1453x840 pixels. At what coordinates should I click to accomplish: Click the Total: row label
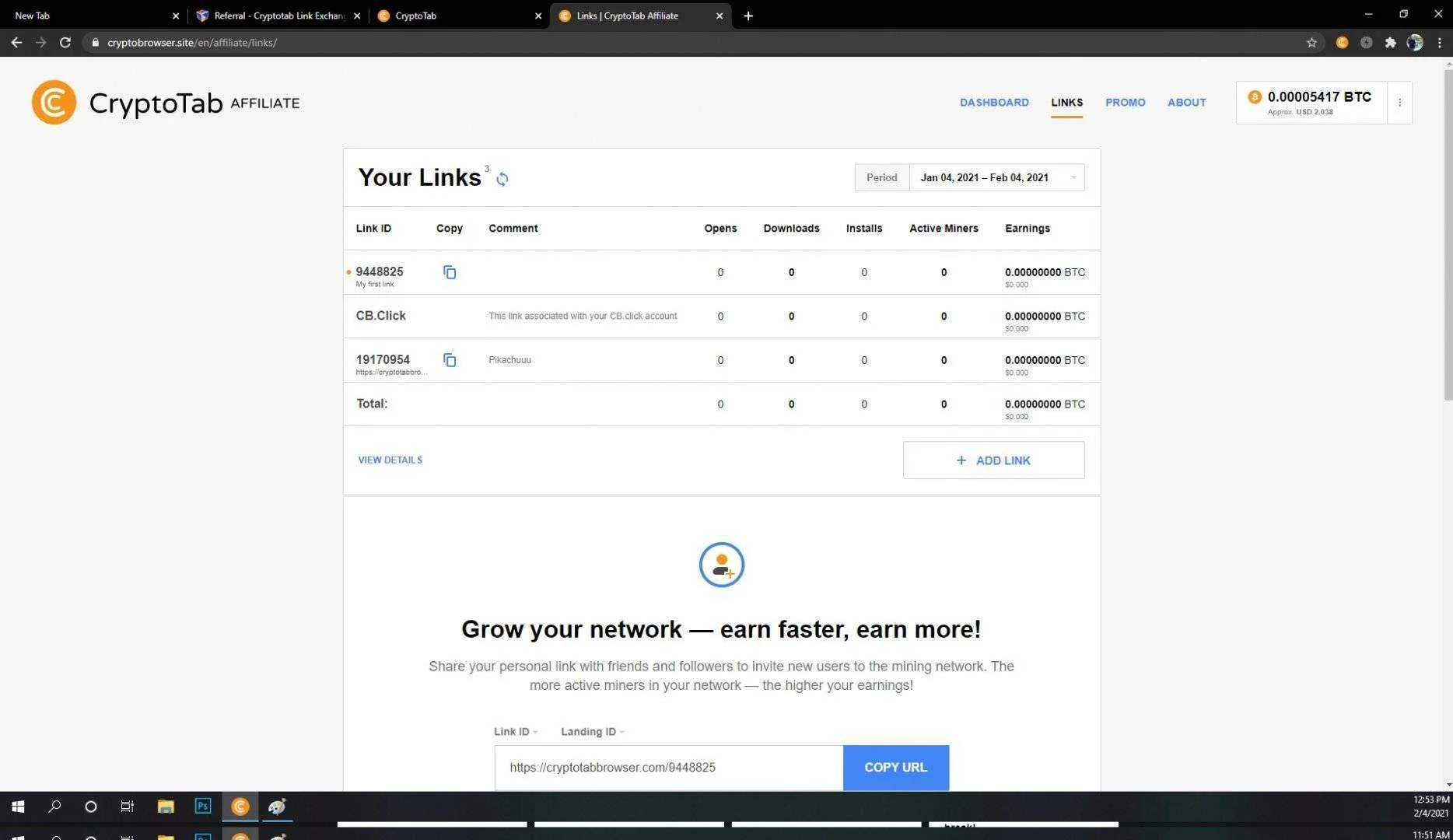[x=372, y=404]
